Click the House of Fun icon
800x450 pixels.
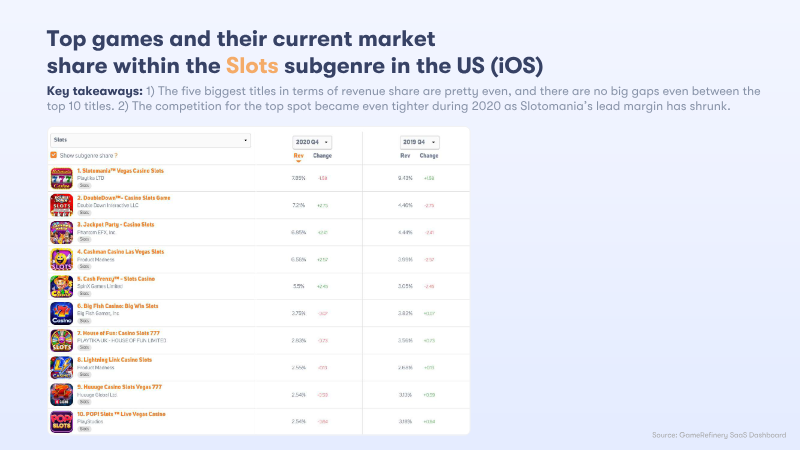click(x=62, y=341)
